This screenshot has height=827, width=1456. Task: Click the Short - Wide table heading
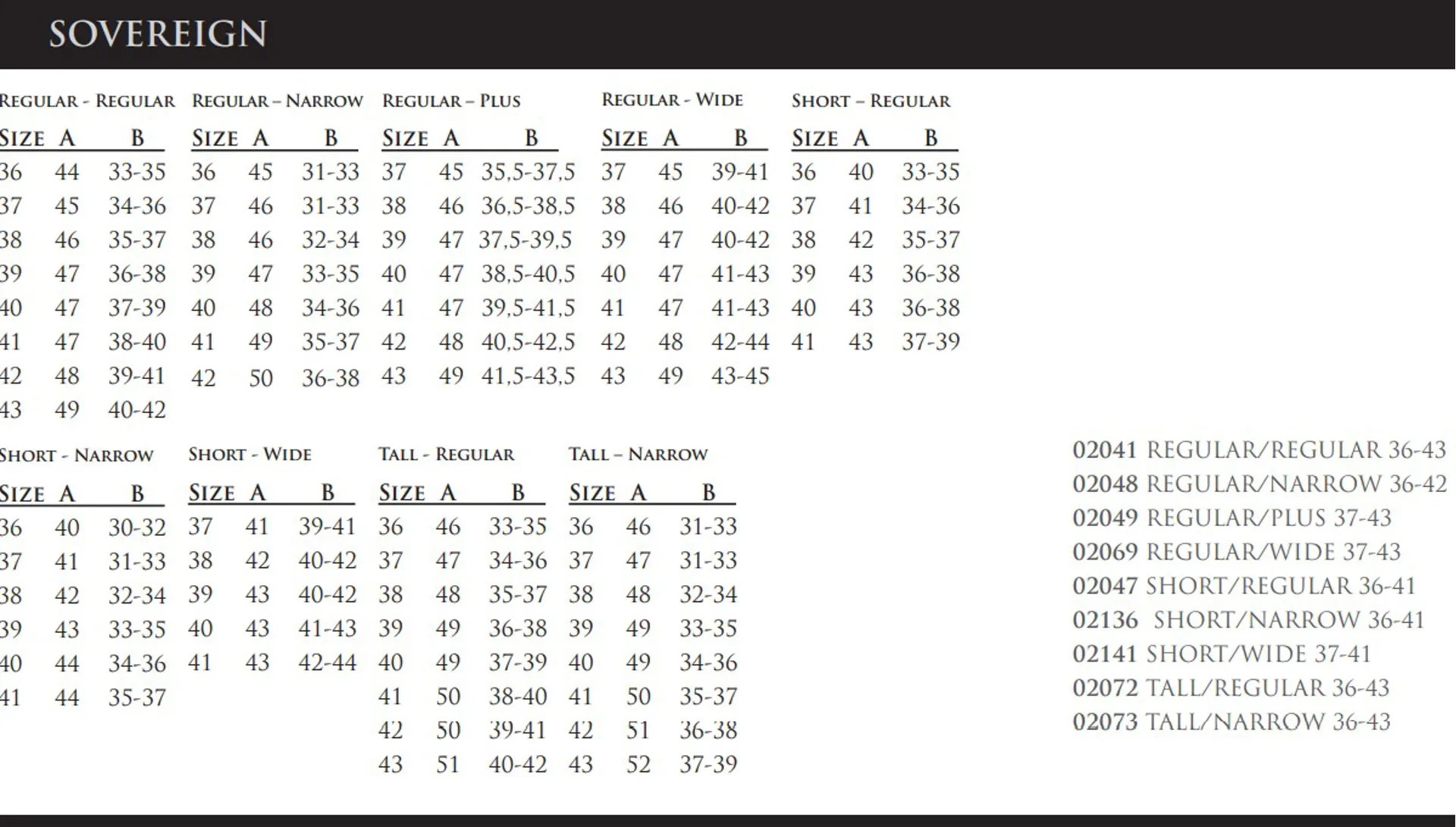249,454
